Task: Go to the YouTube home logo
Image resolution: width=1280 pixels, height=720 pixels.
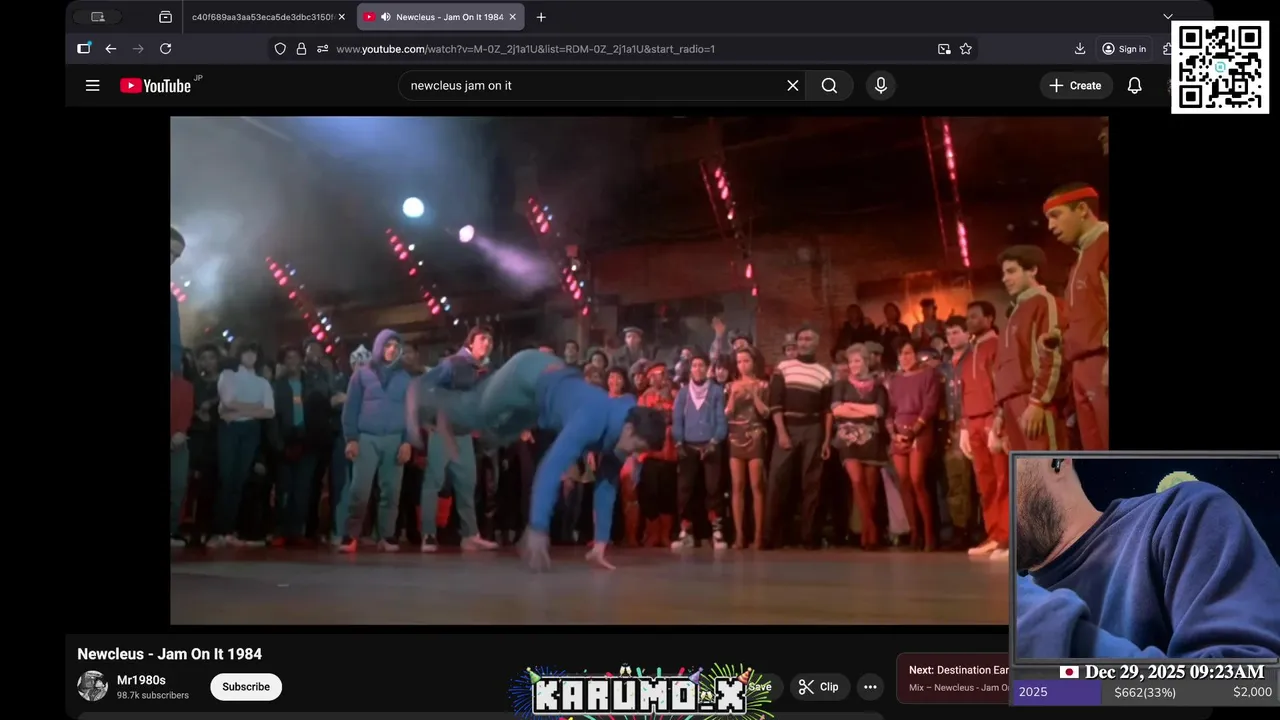Action: coord(155,86)
